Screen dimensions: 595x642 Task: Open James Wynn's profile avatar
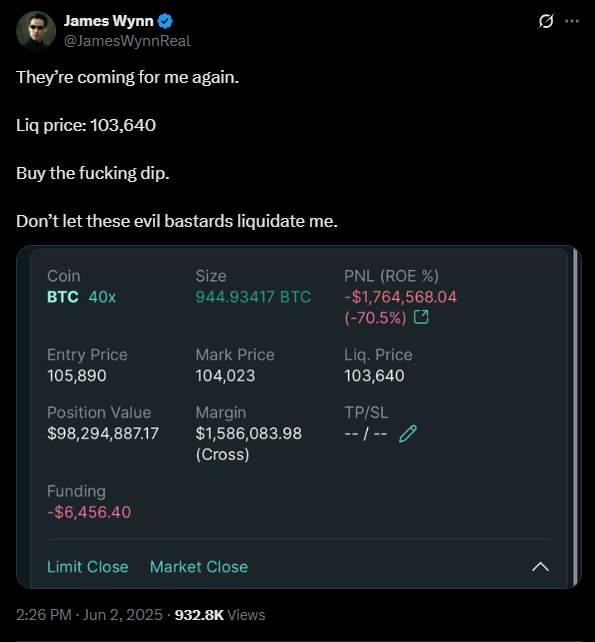pos(36,31)
